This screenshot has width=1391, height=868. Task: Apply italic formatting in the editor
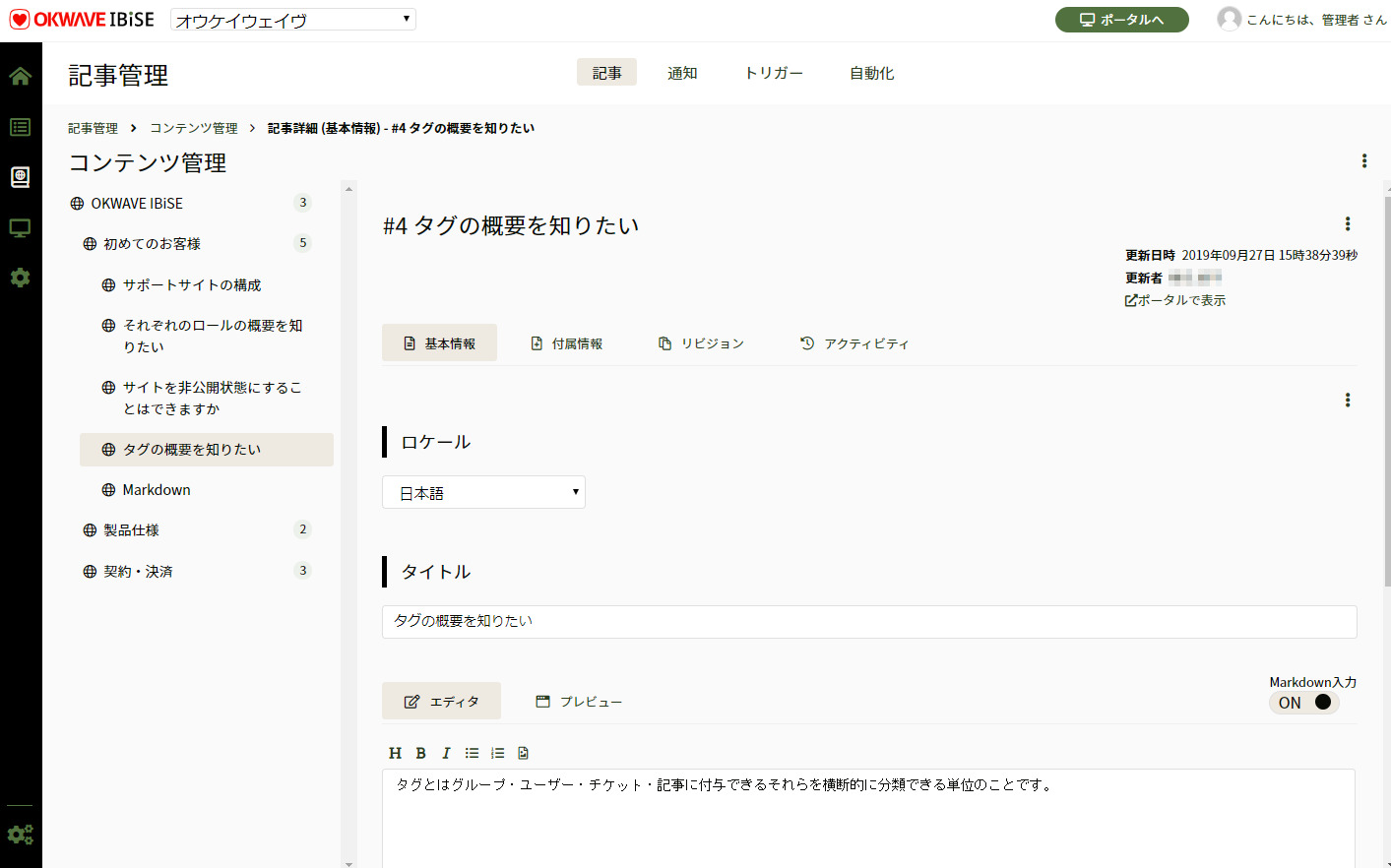446,752
